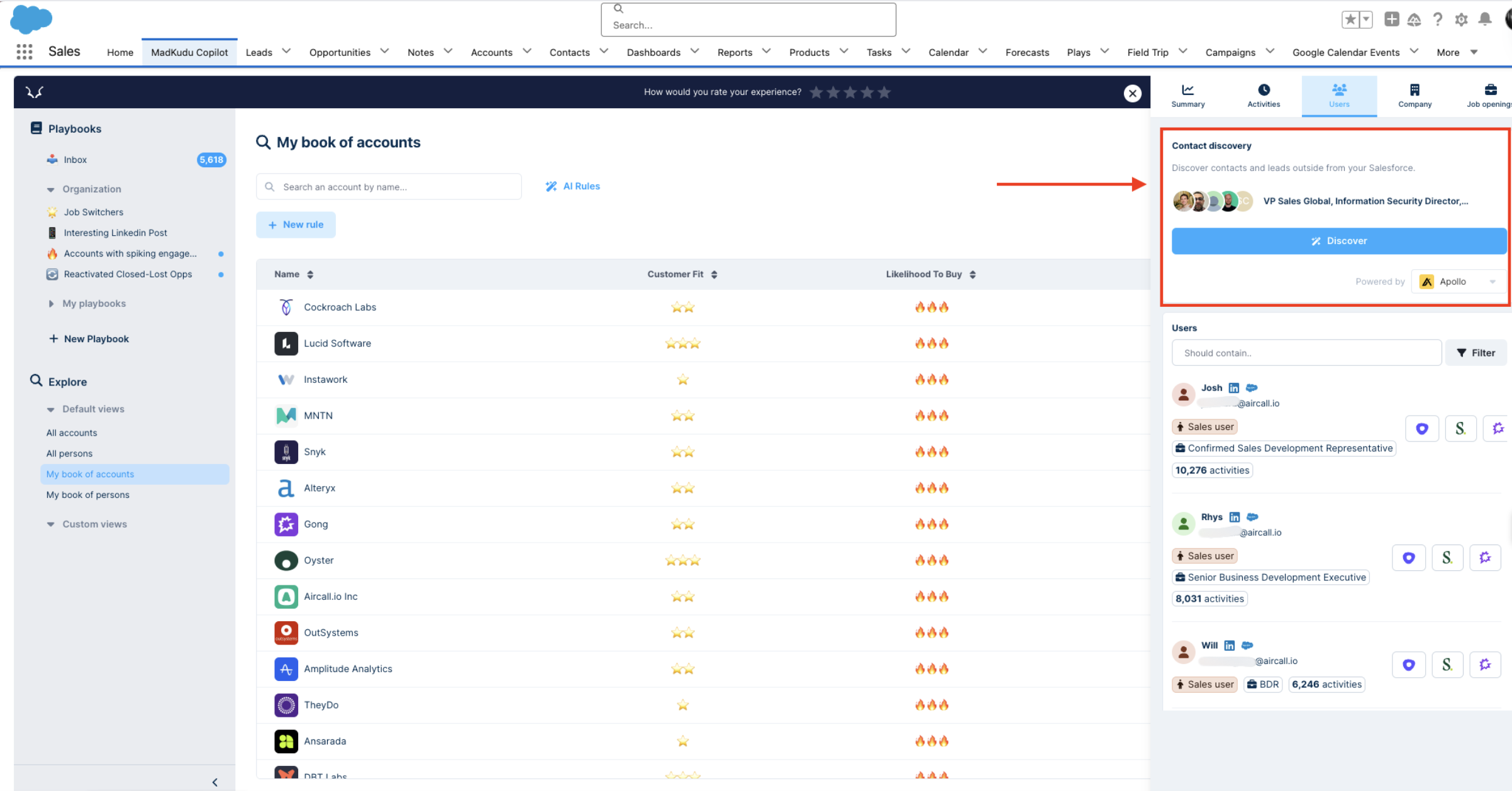Rate experience with the fifth star

tap(884, 92)
